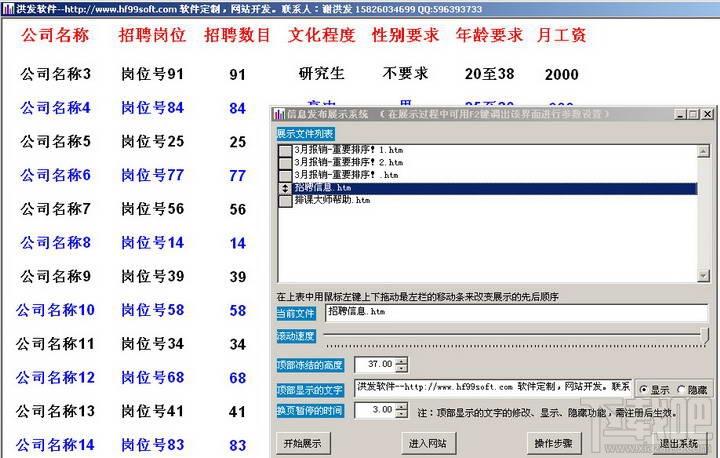This screenshot has width=720, height=458.
Task: Click the 展示文件列表 label
Action: (305, 134)
